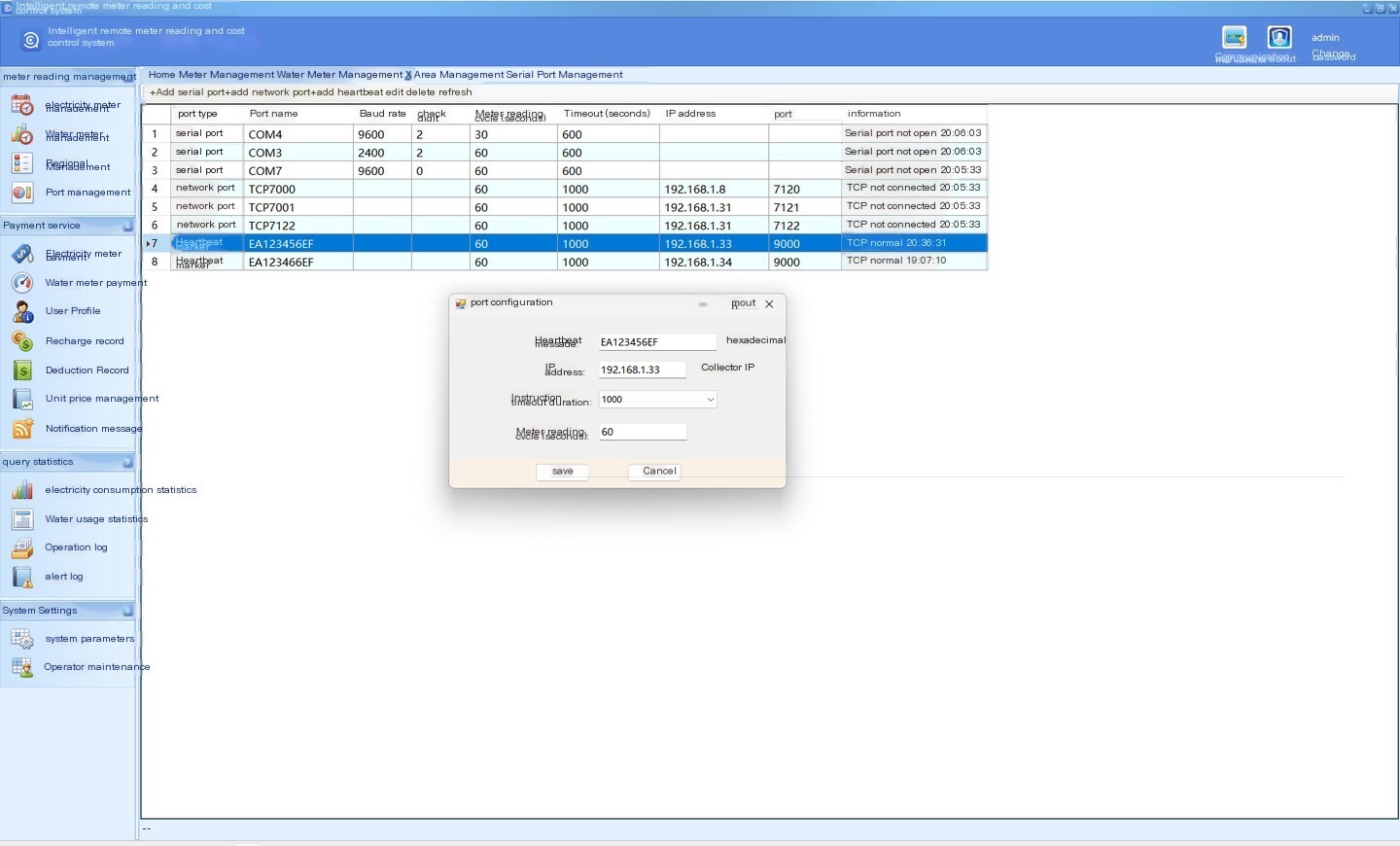The image size is (1400, 846).
Task: Open the Operator maintenance icon
Action: coord(22,667)
